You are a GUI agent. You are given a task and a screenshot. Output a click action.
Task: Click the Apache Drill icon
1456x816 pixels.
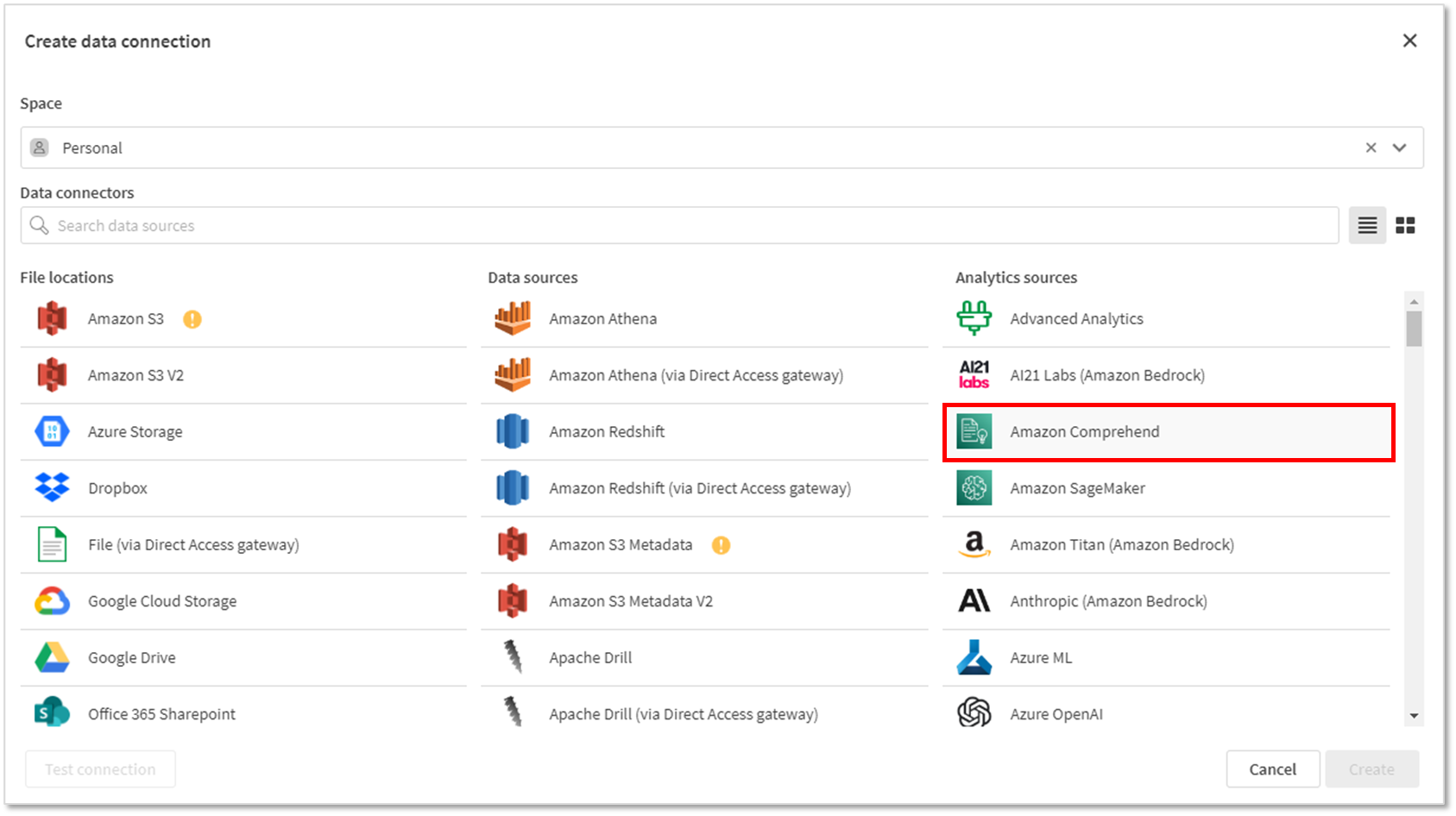513,657
